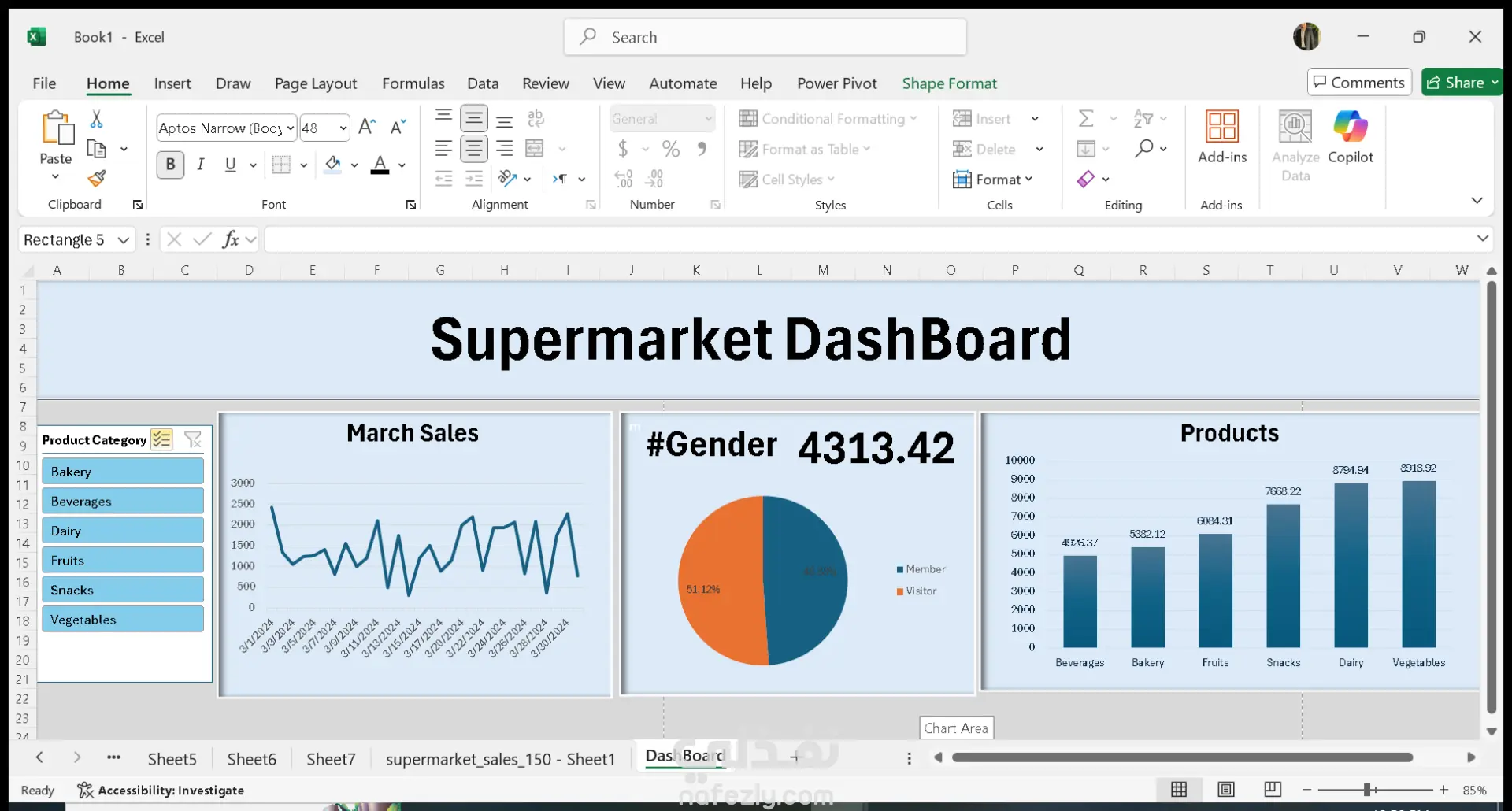The image size is (1512, 811).
Task: Open the Shape Format ribbon tab
Action: (950, 83)
